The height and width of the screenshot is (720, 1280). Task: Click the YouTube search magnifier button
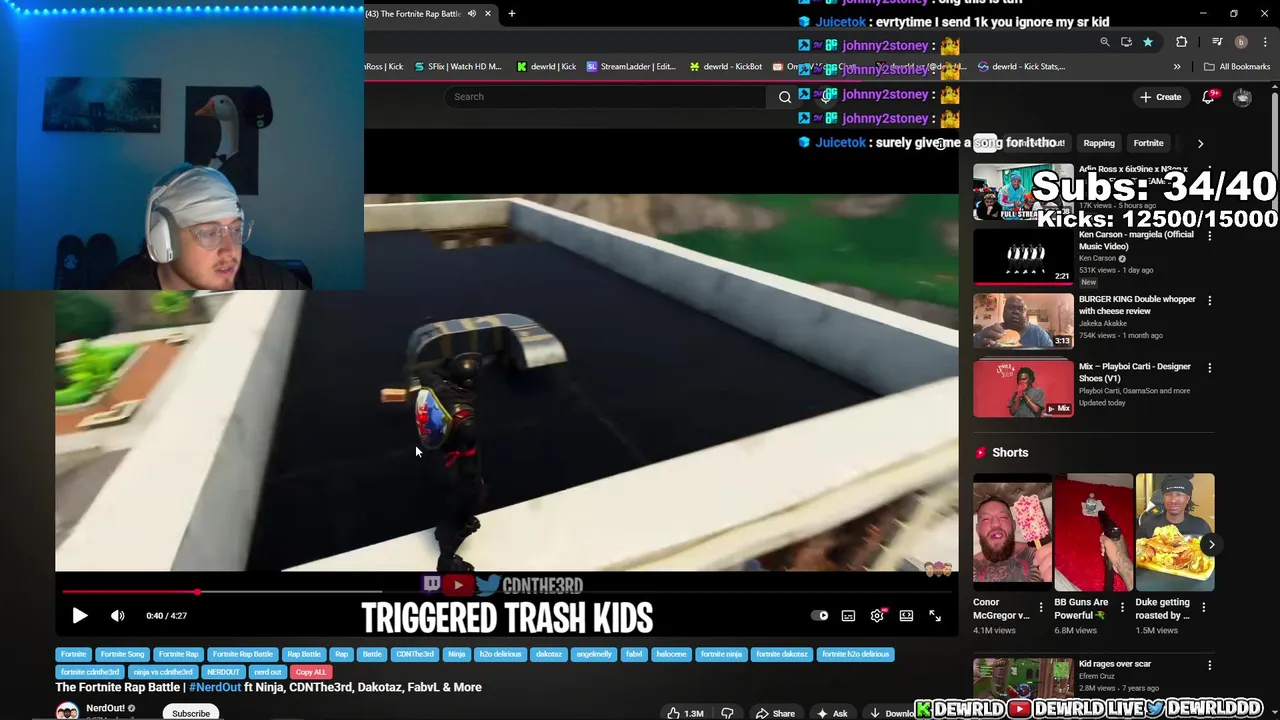[x=785, y=97]
